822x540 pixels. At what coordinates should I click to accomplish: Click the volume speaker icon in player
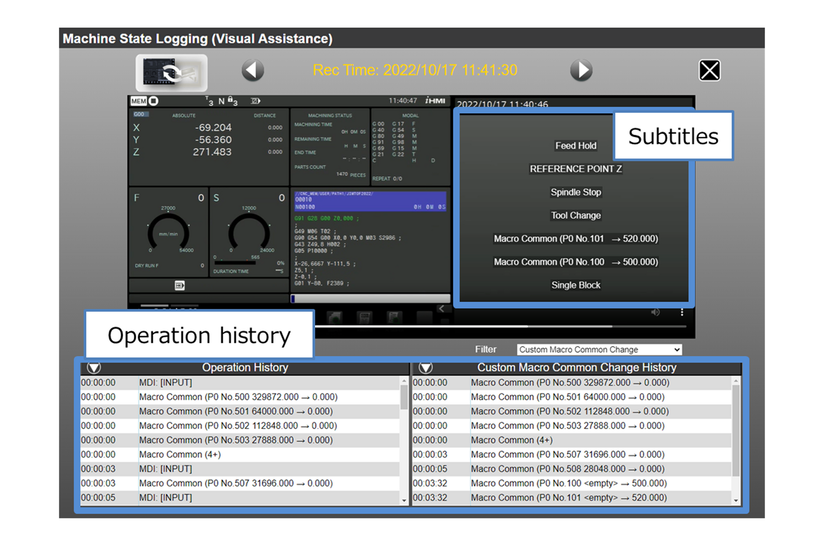tap(655, 312)
